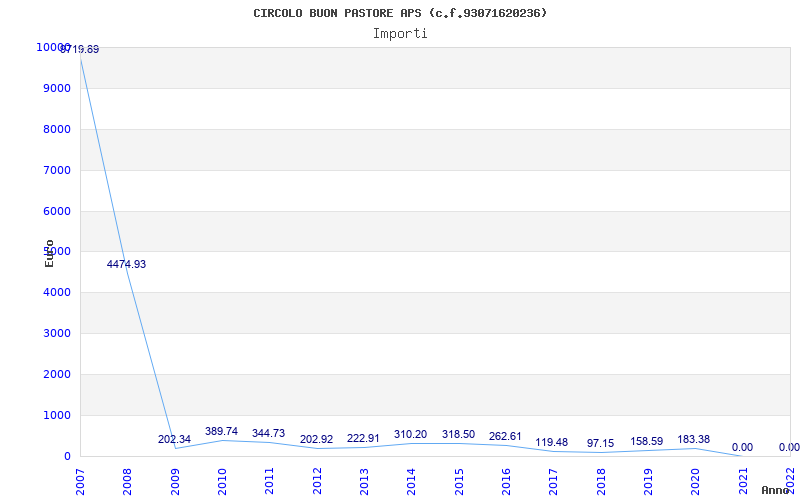Select the 97.15 data label

601,443
